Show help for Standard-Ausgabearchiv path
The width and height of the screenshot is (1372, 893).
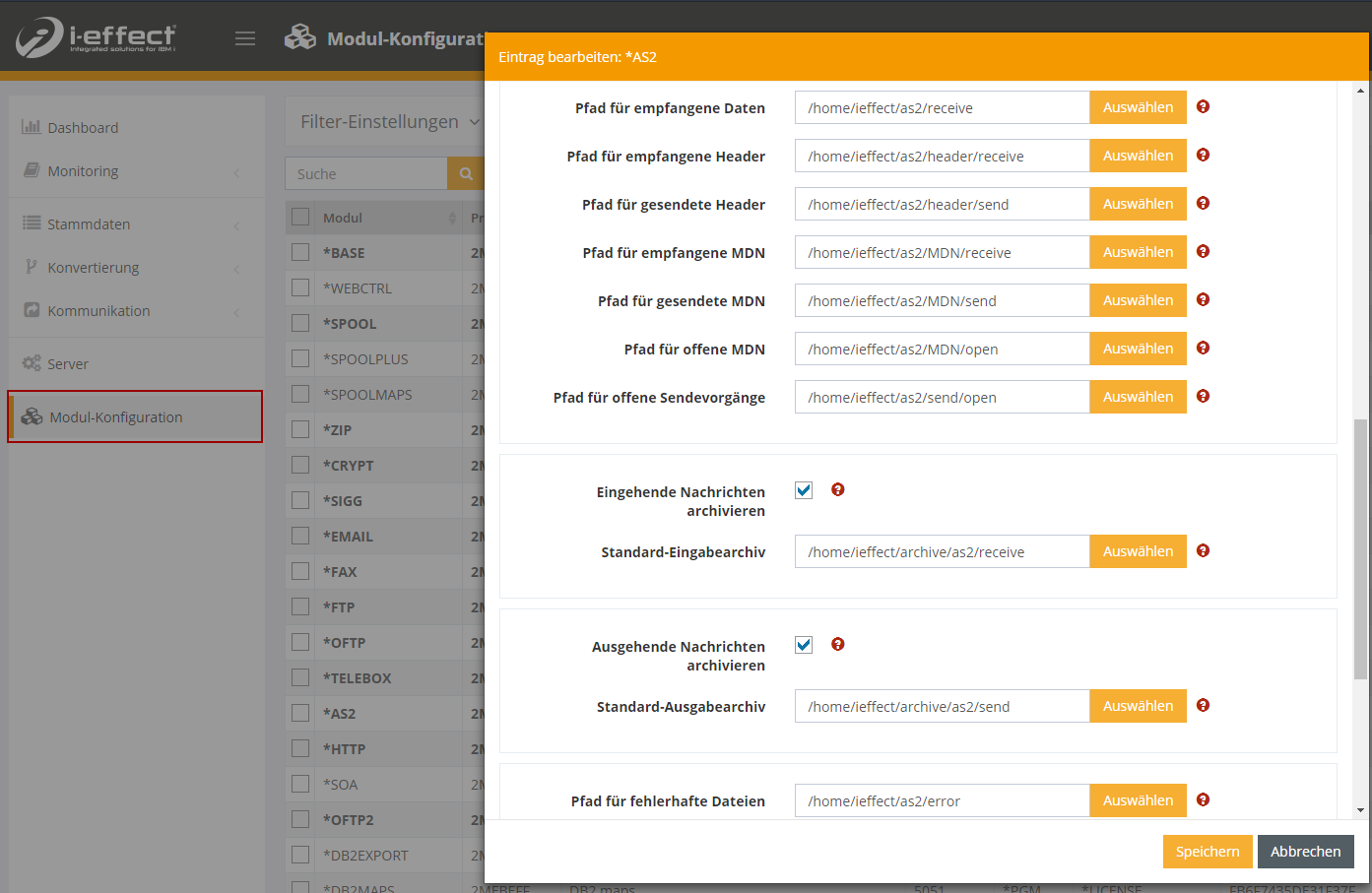1203,706
